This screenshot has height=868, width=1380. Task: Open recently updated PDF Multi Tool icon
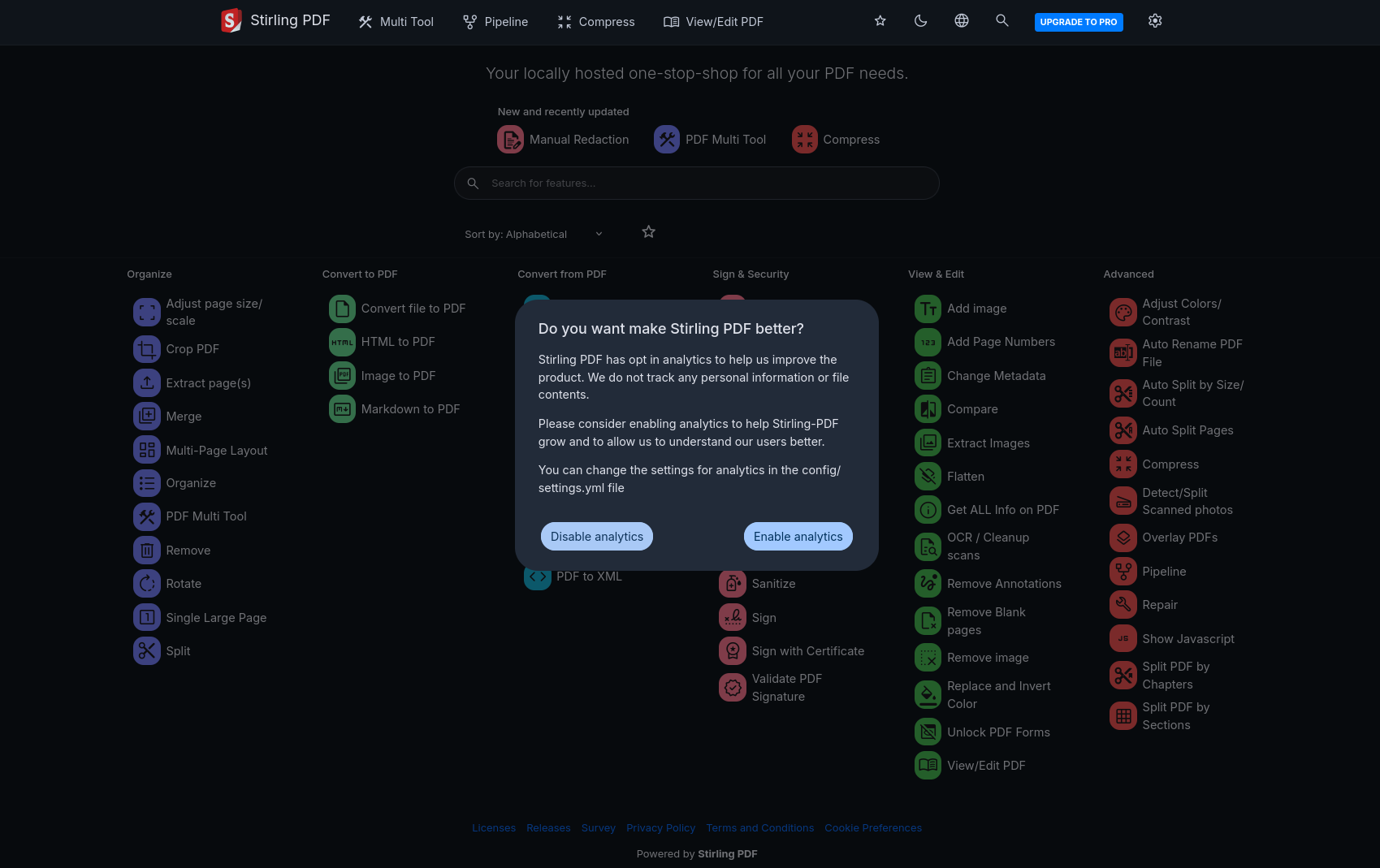[x=667, y=140]
